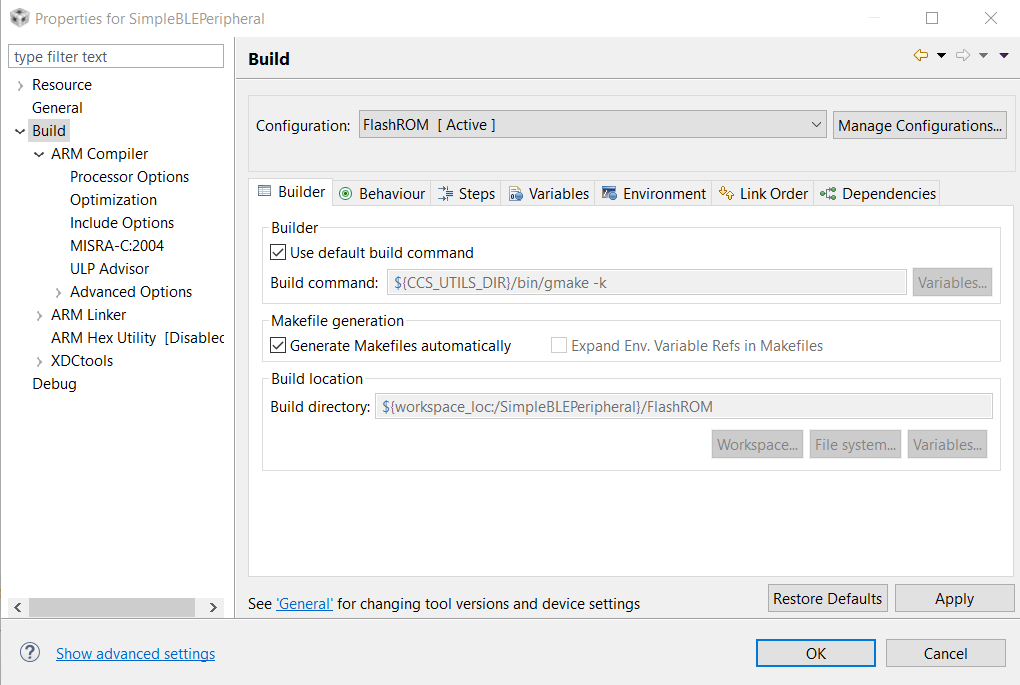
Task: Click the Build directory input field
Action: tap(684, 407)
